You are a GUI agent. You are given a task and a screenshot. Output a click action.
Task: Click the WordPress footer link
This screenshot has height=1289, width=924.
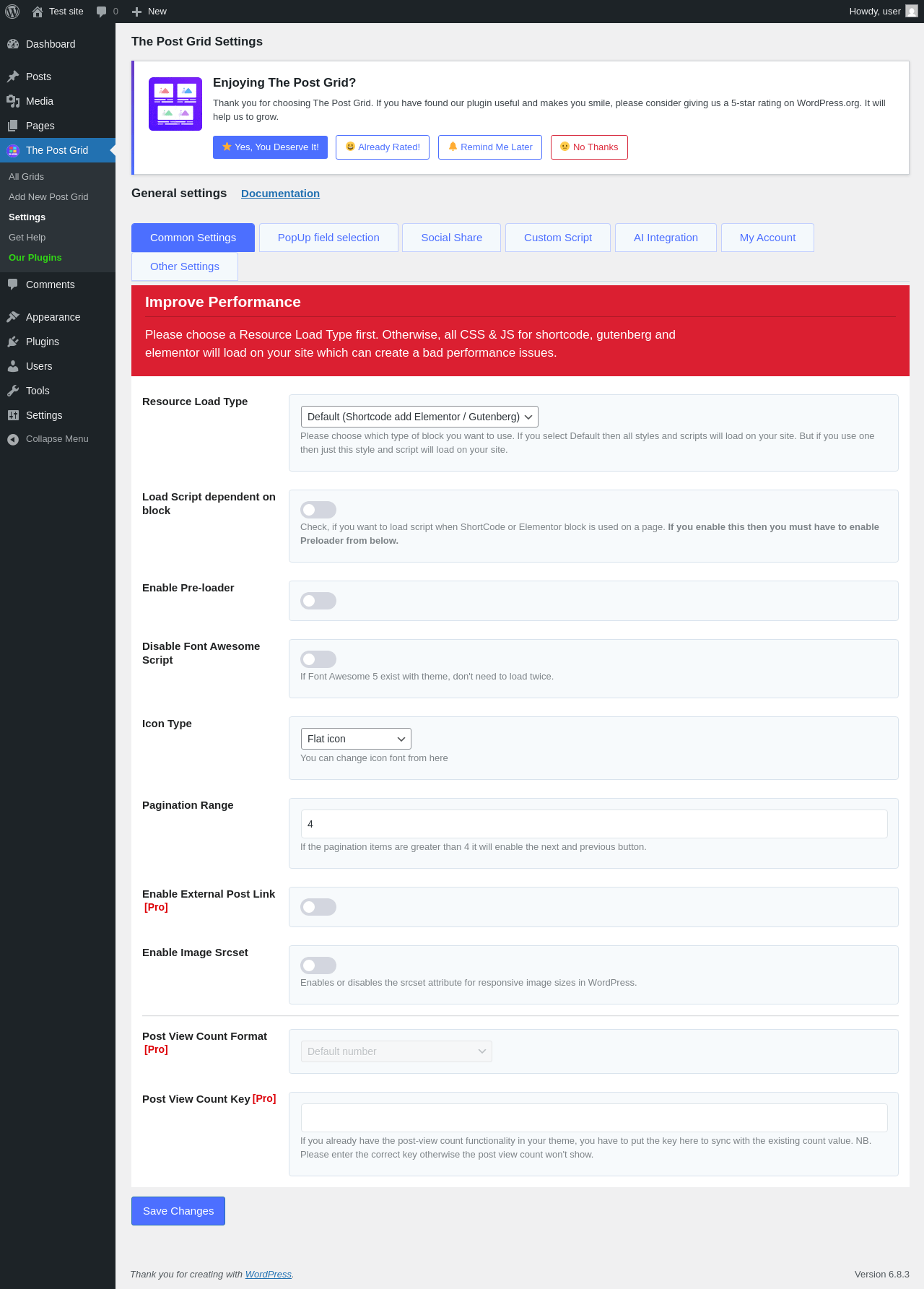[269, 1275]
